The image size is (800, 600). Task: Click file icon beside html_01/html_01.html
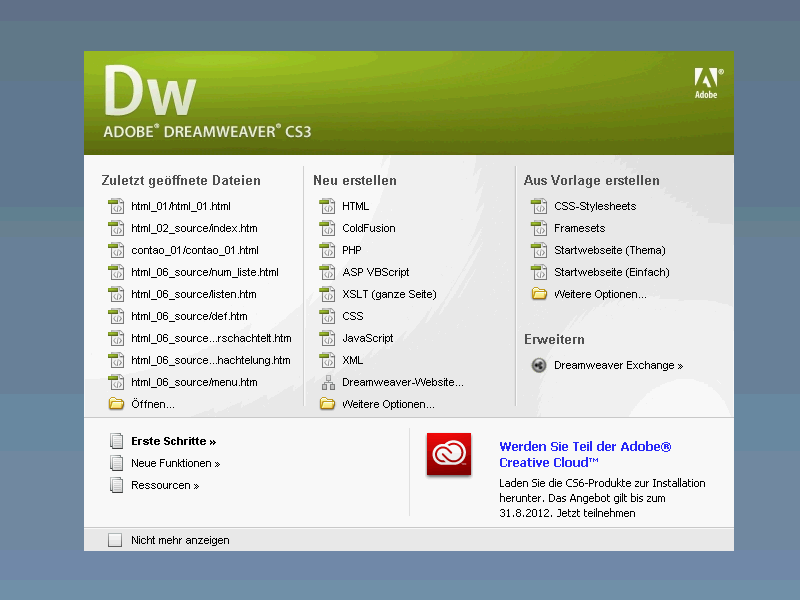(x=116, y=207)
